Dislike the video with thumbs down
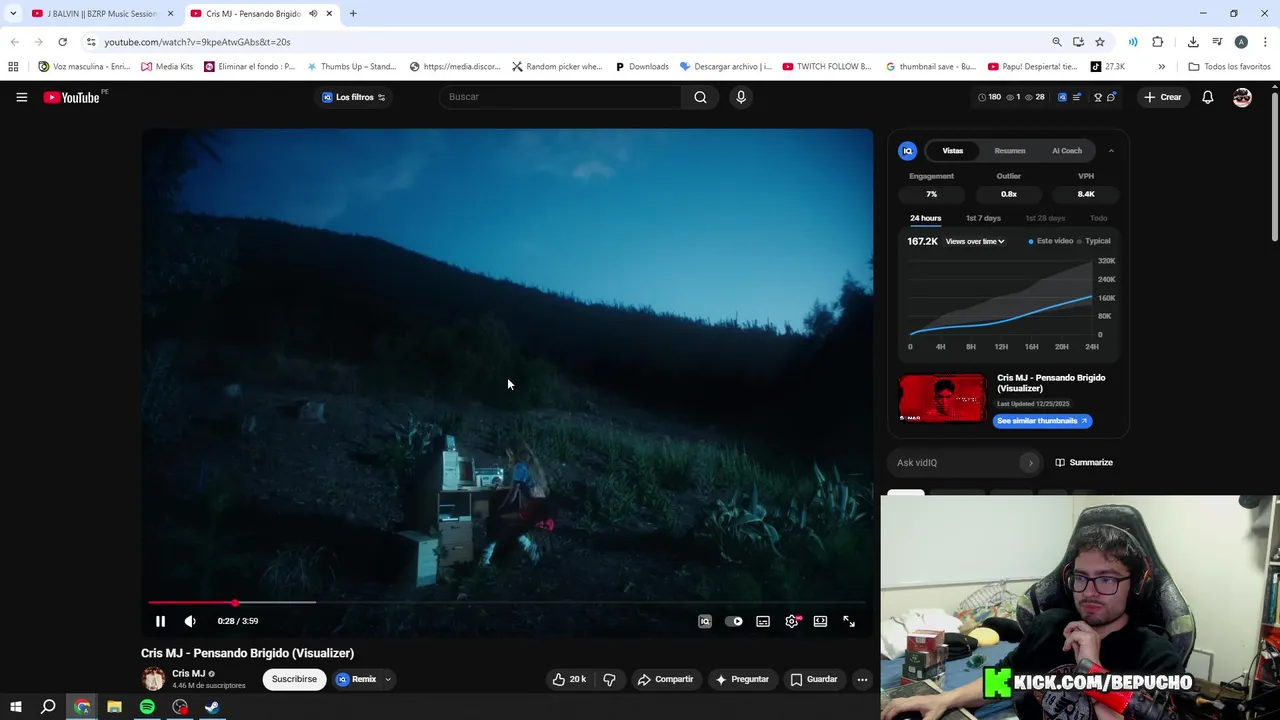Viewport: 1280px width, 720px height. click(x=609, y=679)
